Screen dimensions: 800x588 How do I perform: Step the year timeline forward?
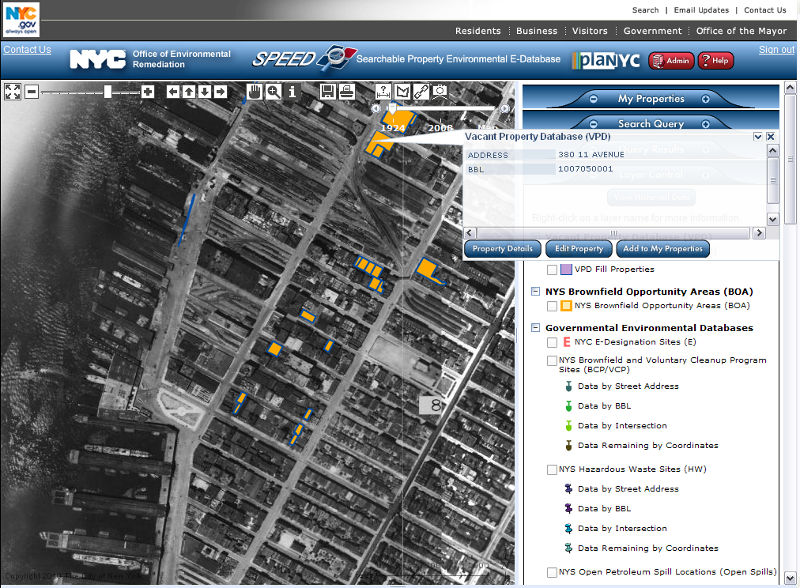click(504, 108)
